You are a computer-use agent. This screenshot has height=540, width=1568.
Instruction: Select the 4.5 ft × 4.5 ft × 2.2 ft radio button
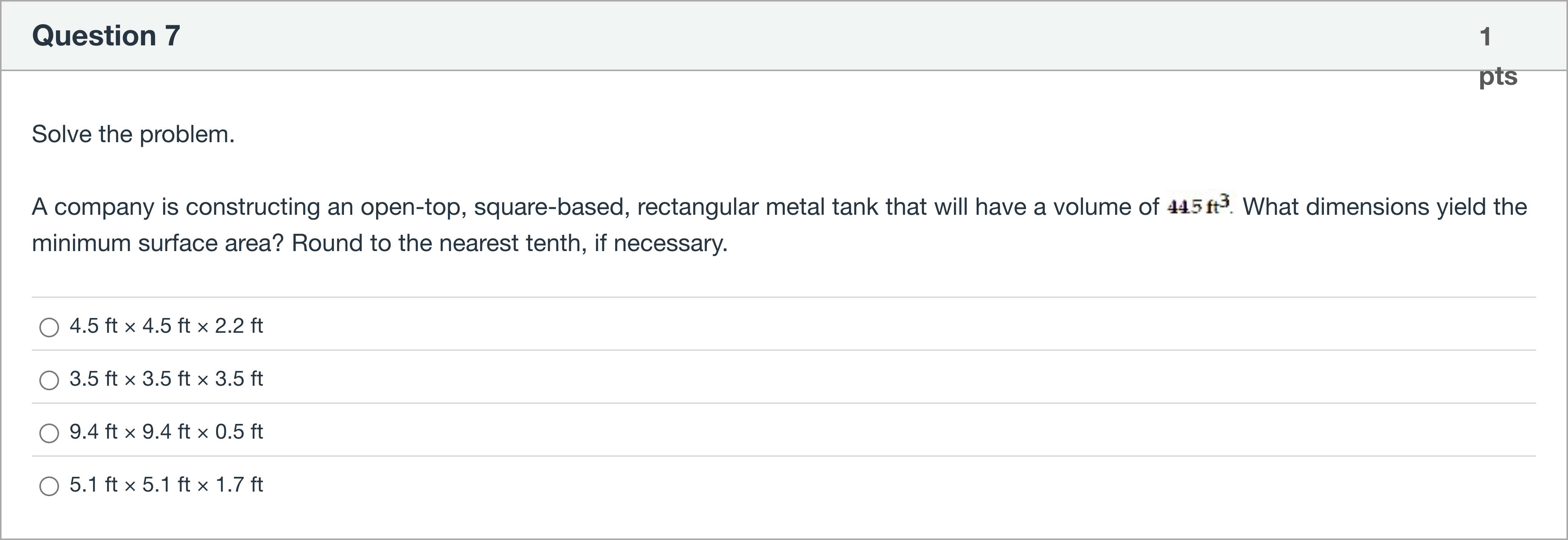(49, 327)
